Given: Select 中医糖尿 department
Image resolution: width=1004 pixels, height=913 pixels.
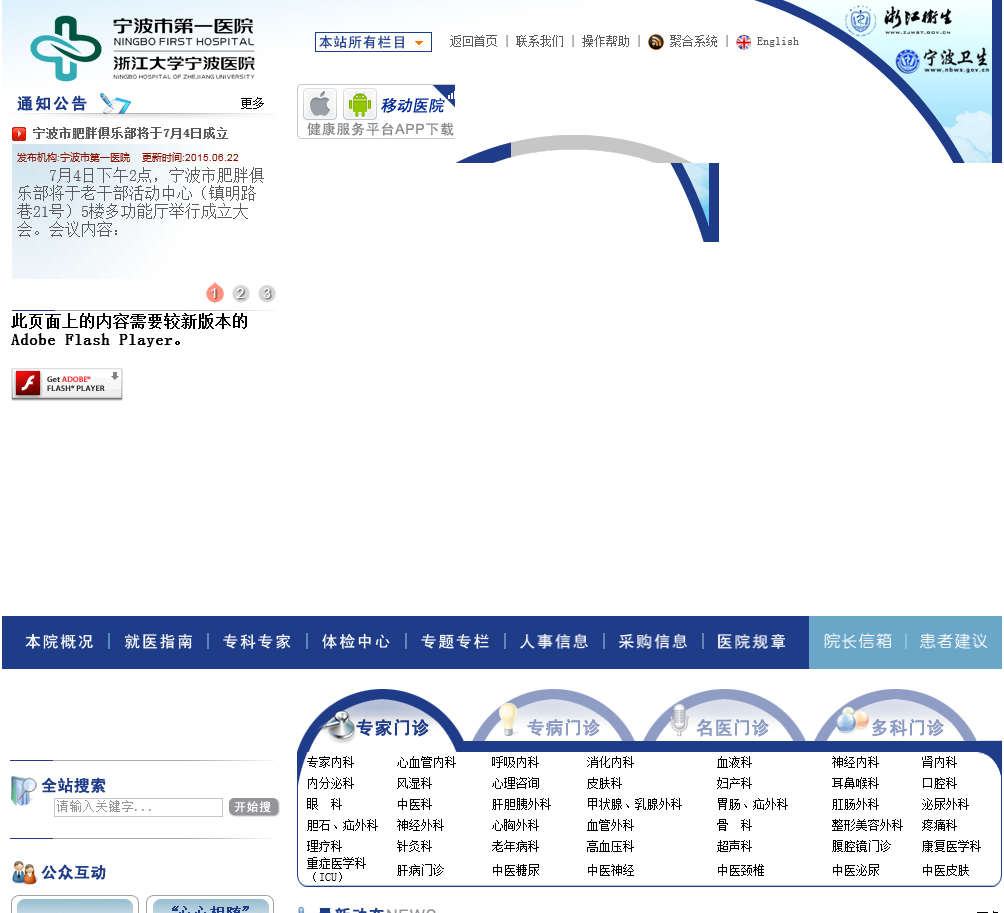Looking at the screenshot, I should [515, 871].
